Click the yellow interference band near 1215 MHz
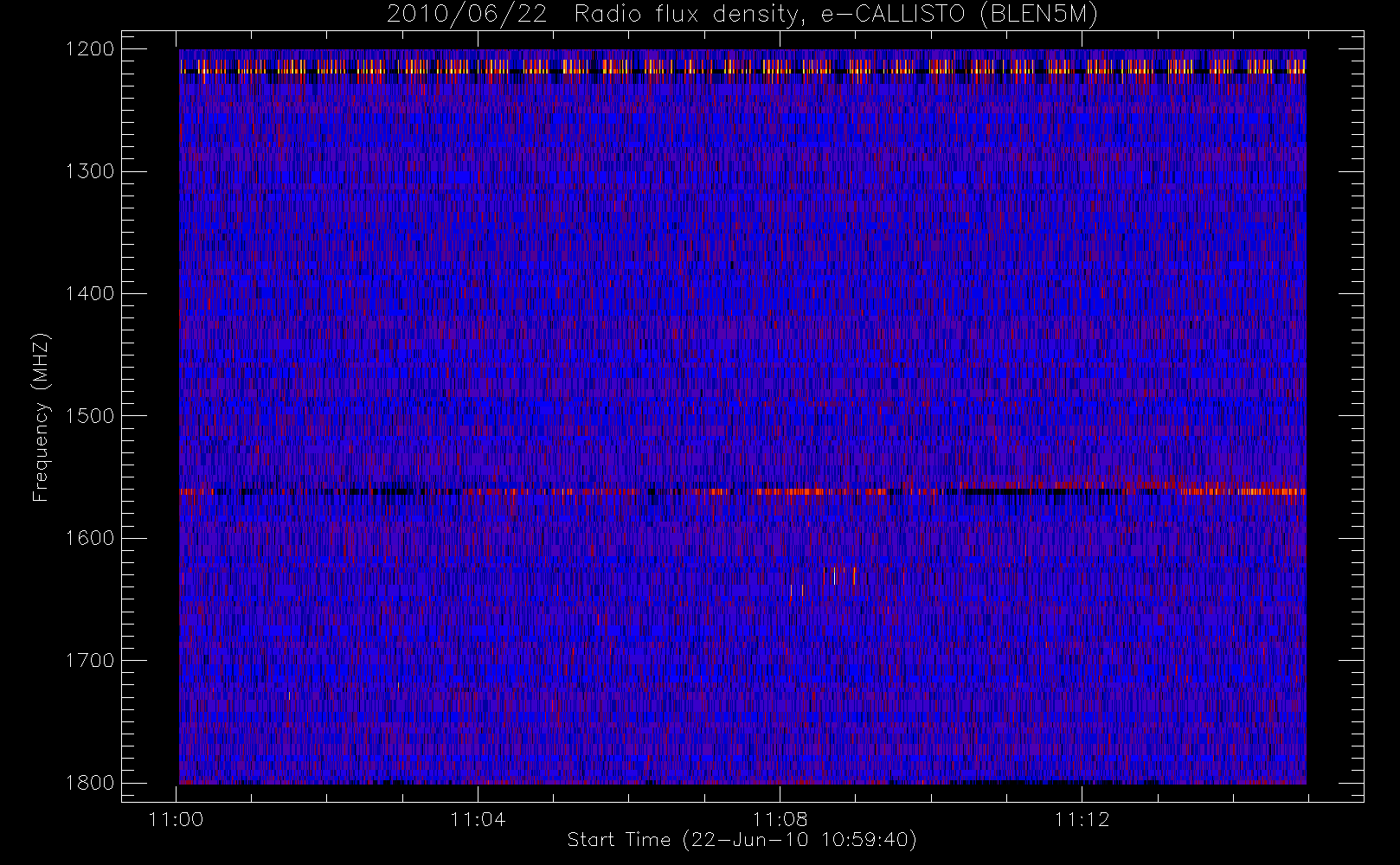1400x865 pixels. coord(742,67)
